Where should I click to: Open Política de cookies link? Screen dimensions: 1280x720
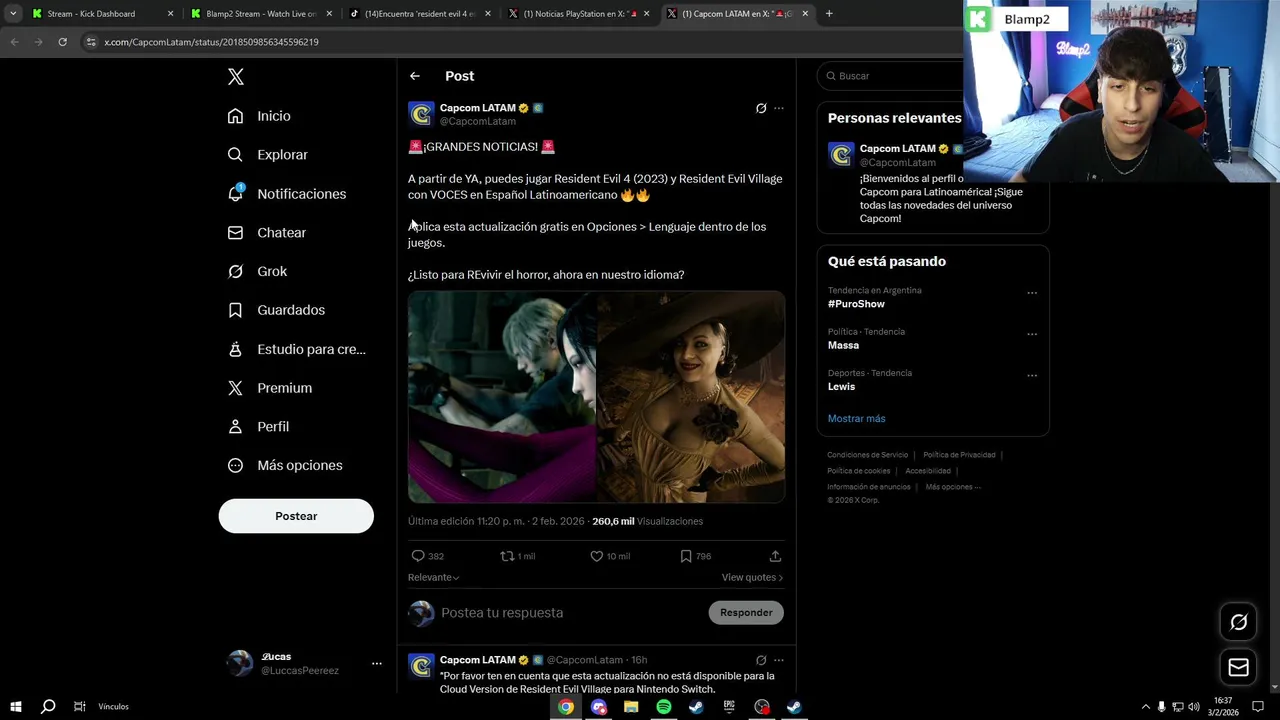point(858,471)
